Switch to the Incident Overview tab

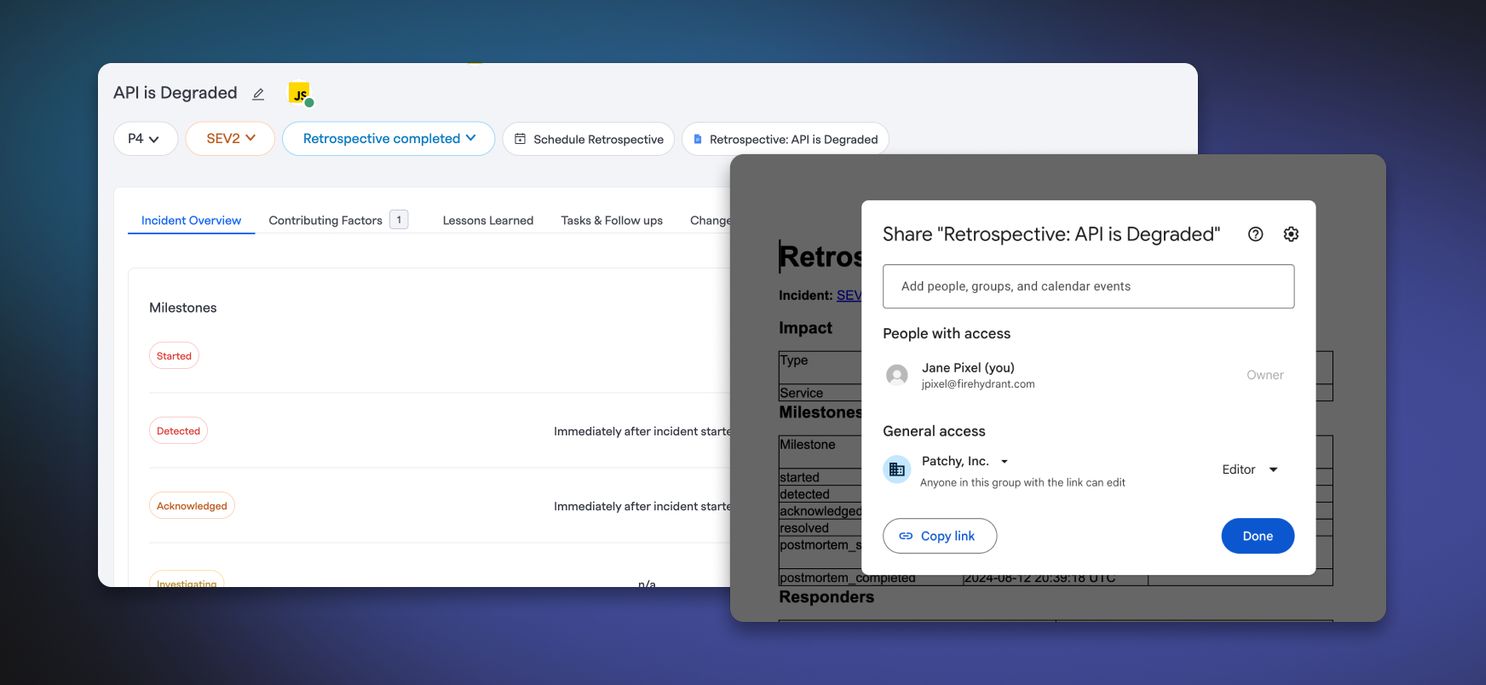[191, 220]
